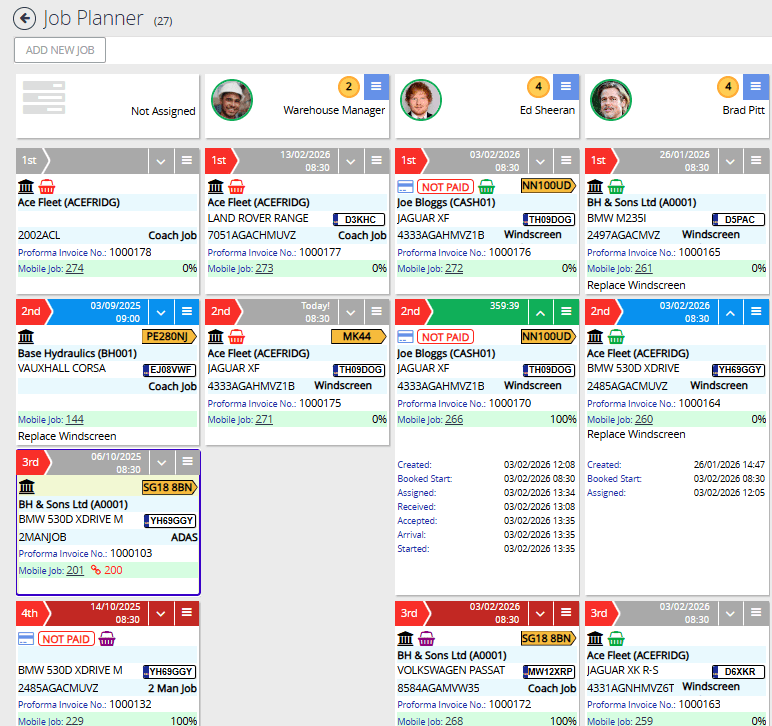
Task: Open hamburger menu on job 266 card
Action: point(566,312)
